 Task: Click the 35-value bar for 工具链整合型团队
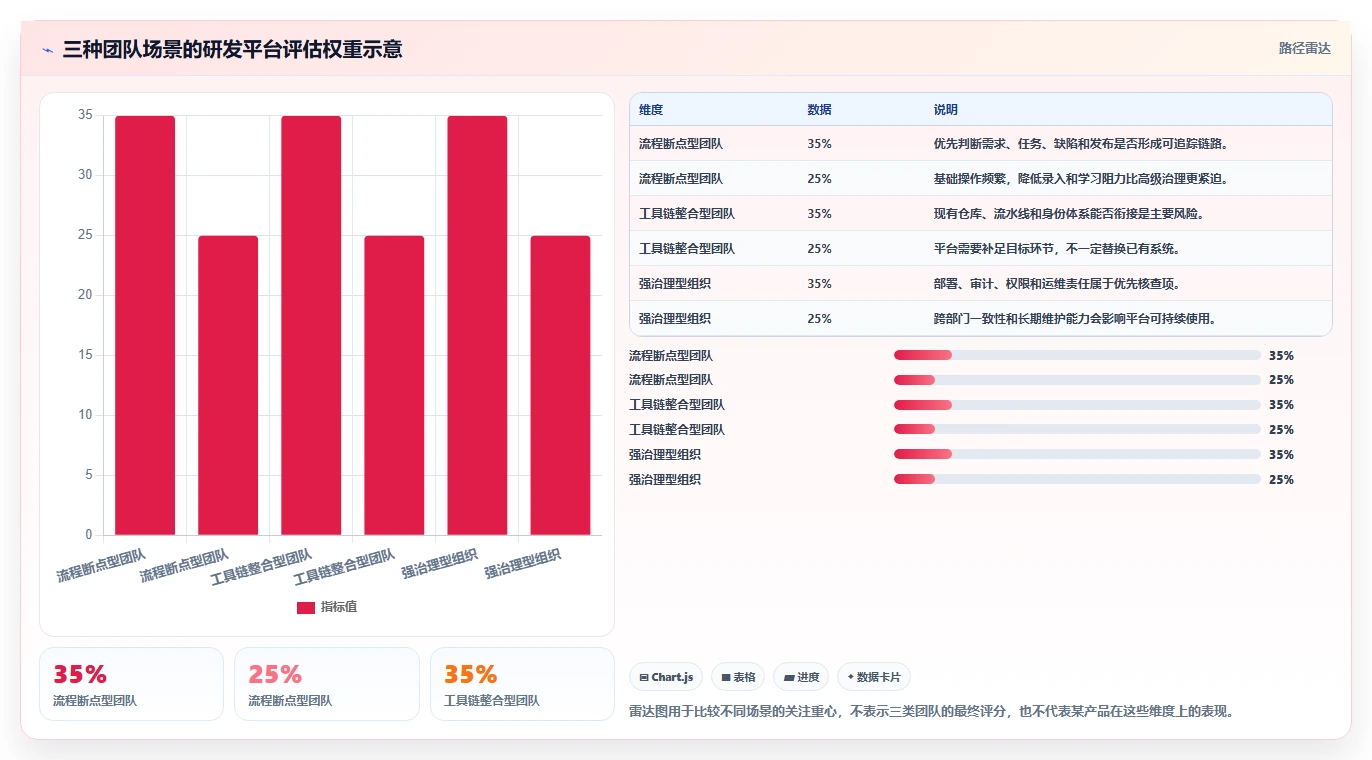pos(311,325)
